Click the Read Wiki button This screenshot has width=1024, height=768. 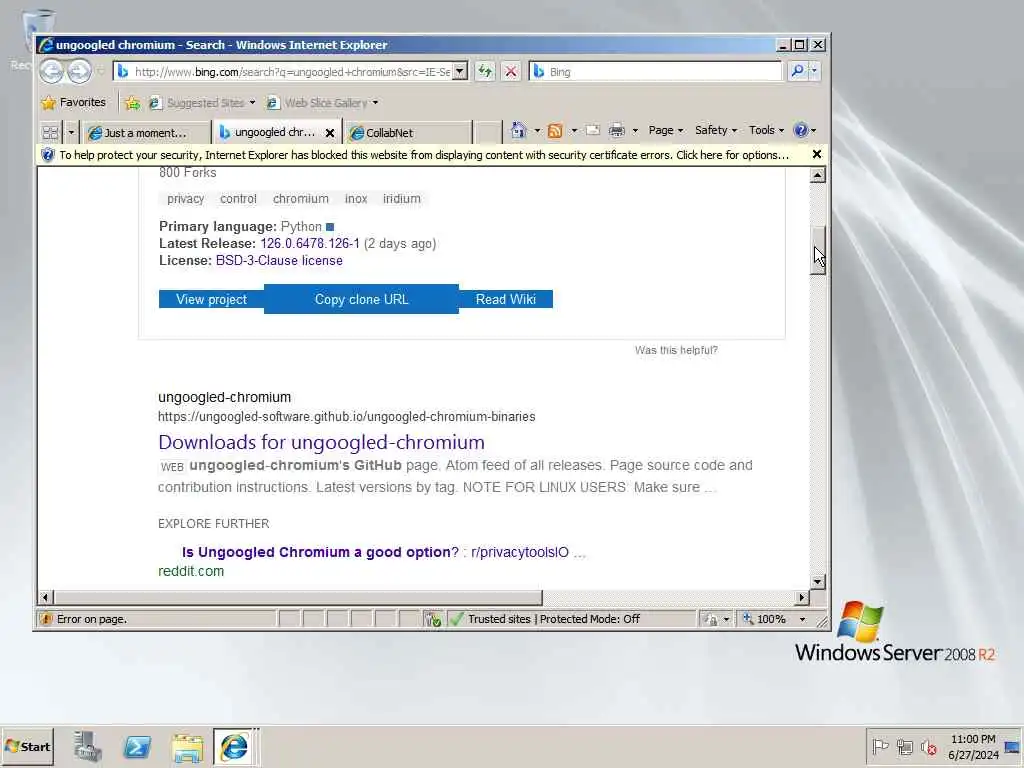505,299
